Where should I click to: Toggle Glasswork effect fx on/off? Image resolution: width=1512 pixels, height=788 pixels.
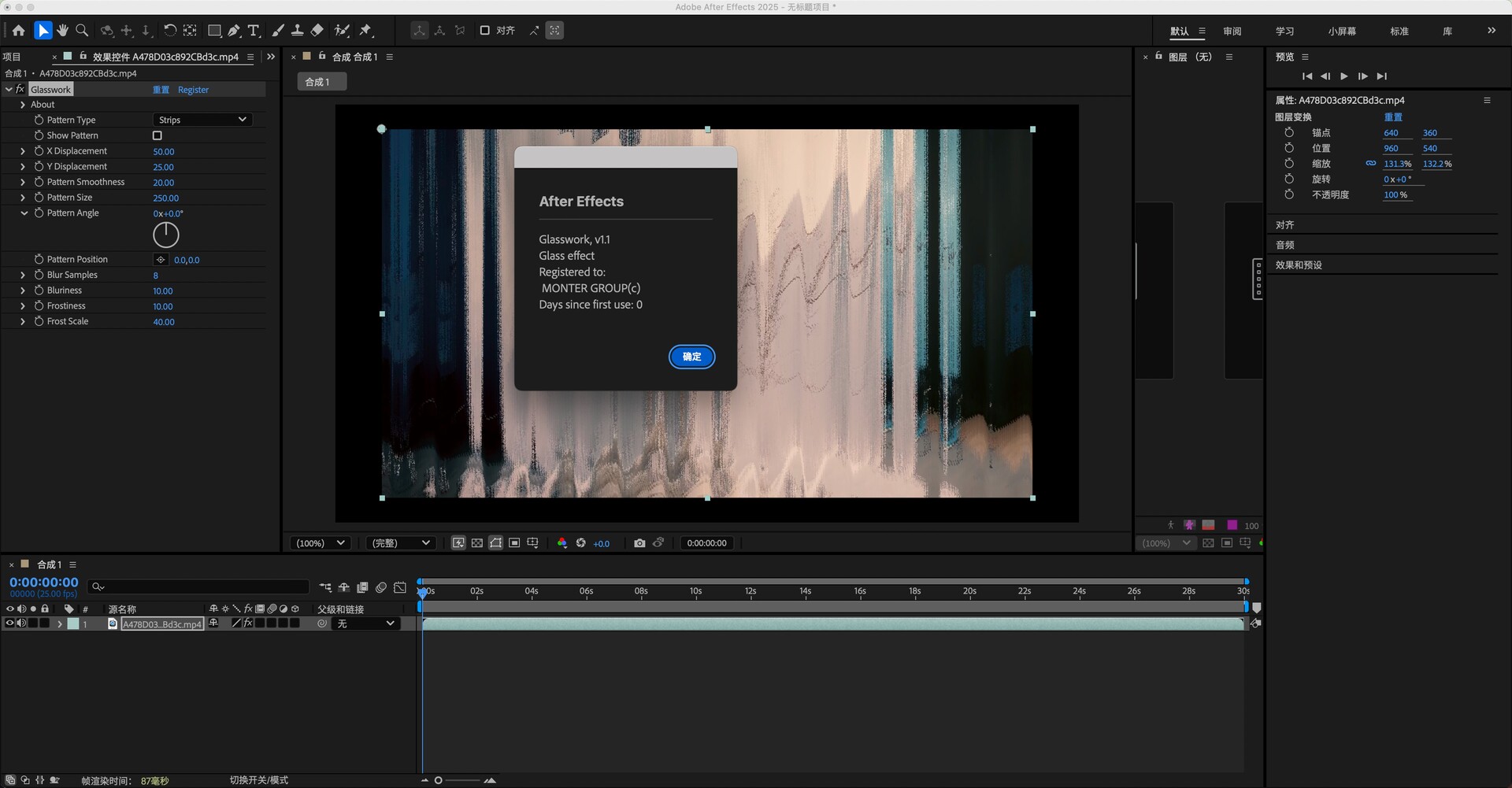tap(20, 89)
